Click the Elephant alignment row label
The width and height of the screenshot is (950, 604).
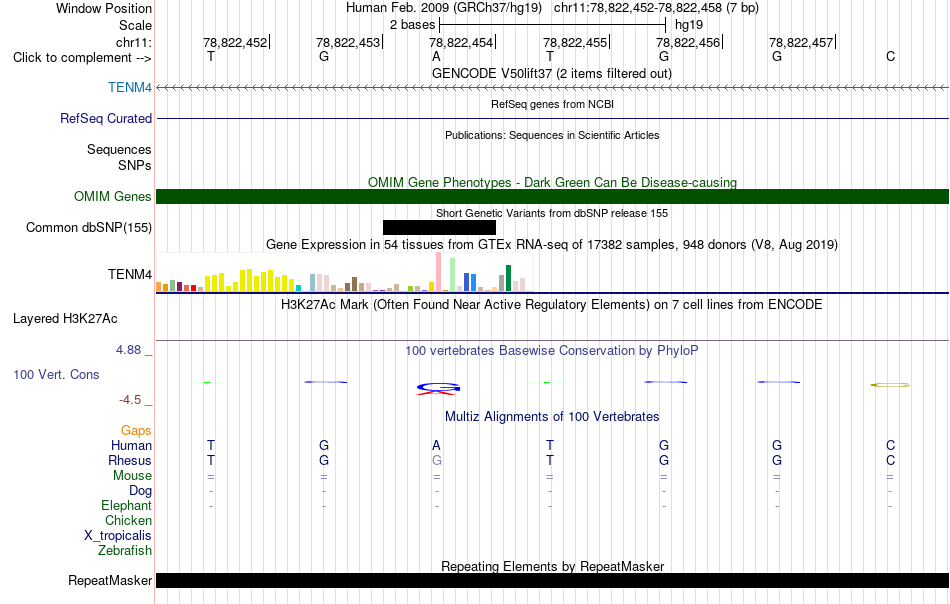(126, 505)
